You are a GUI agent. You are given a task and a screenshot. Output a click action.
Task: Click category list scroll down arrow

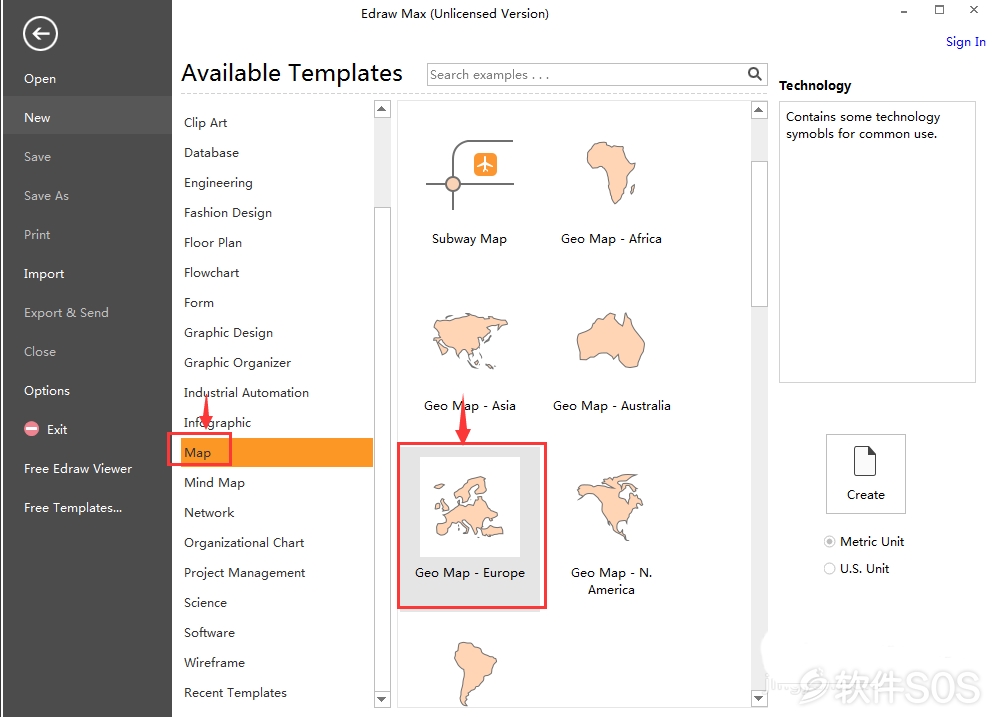(x=382, y=699)
